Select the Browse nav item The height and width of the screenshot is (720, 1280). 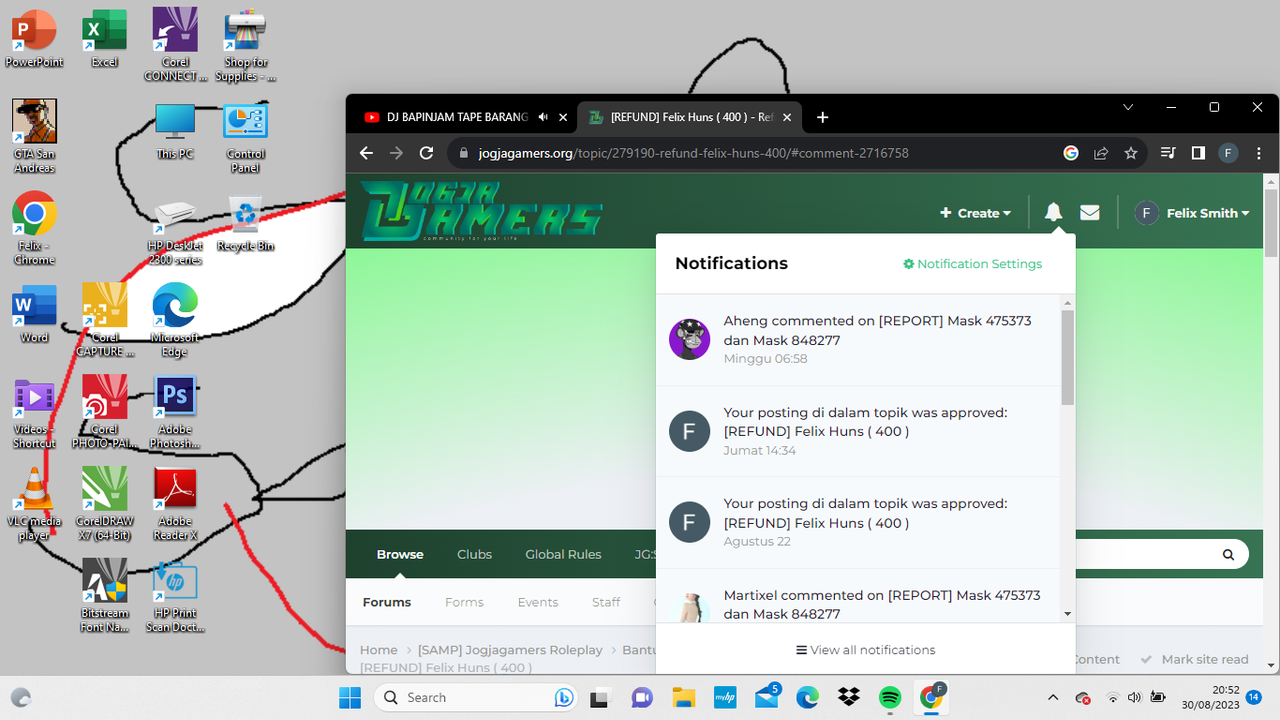coord(400,554)
